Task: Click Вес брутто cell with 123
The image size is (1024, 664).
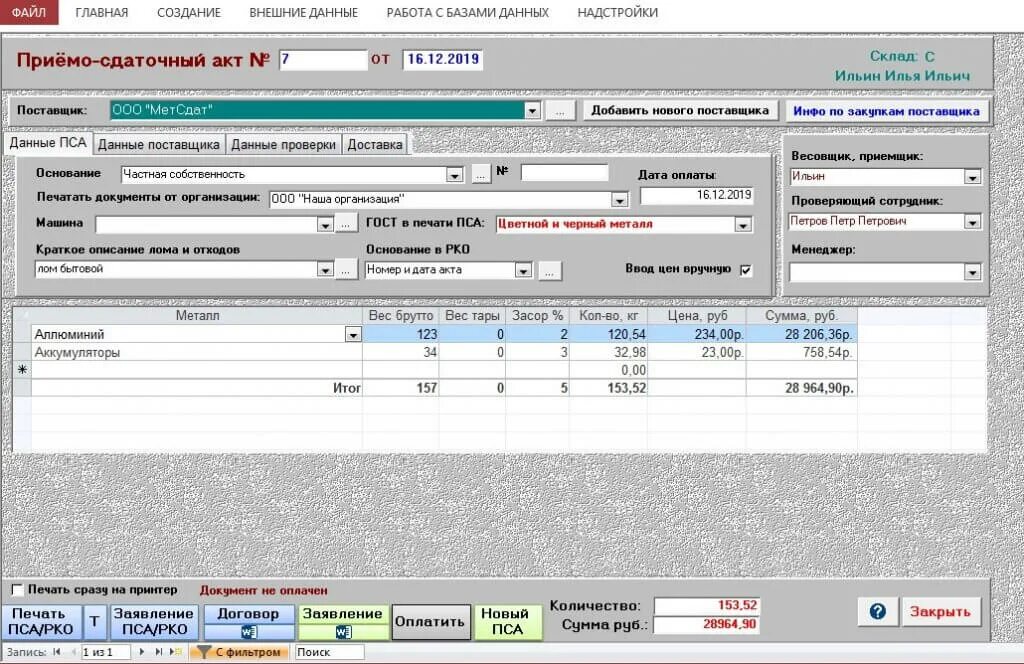Action: 400,334
